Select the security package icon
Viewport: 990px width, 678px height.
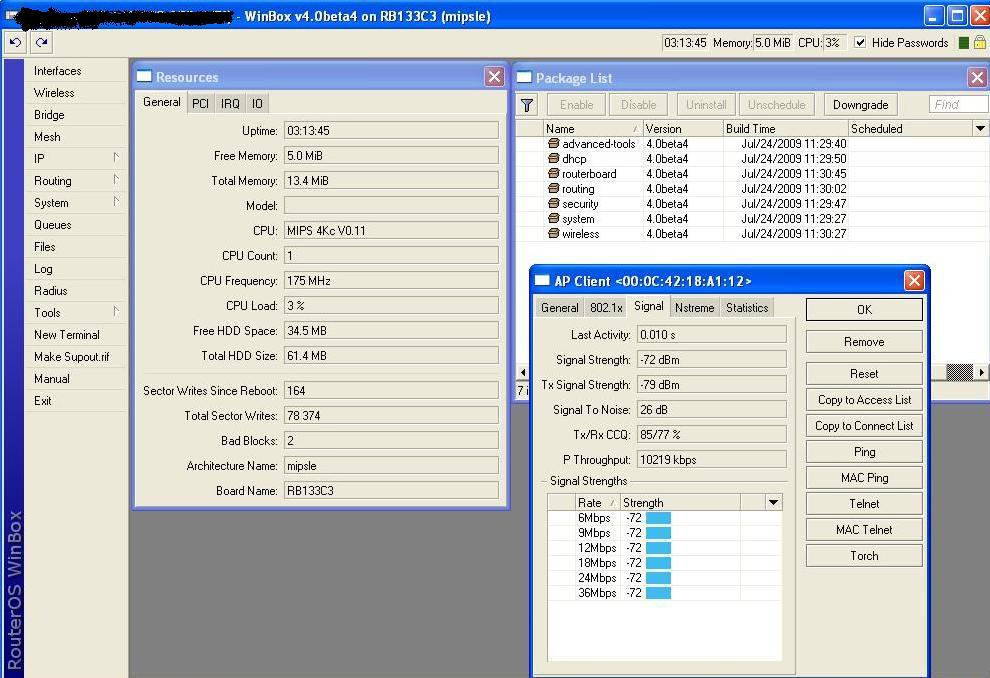[x=554, y=203]
